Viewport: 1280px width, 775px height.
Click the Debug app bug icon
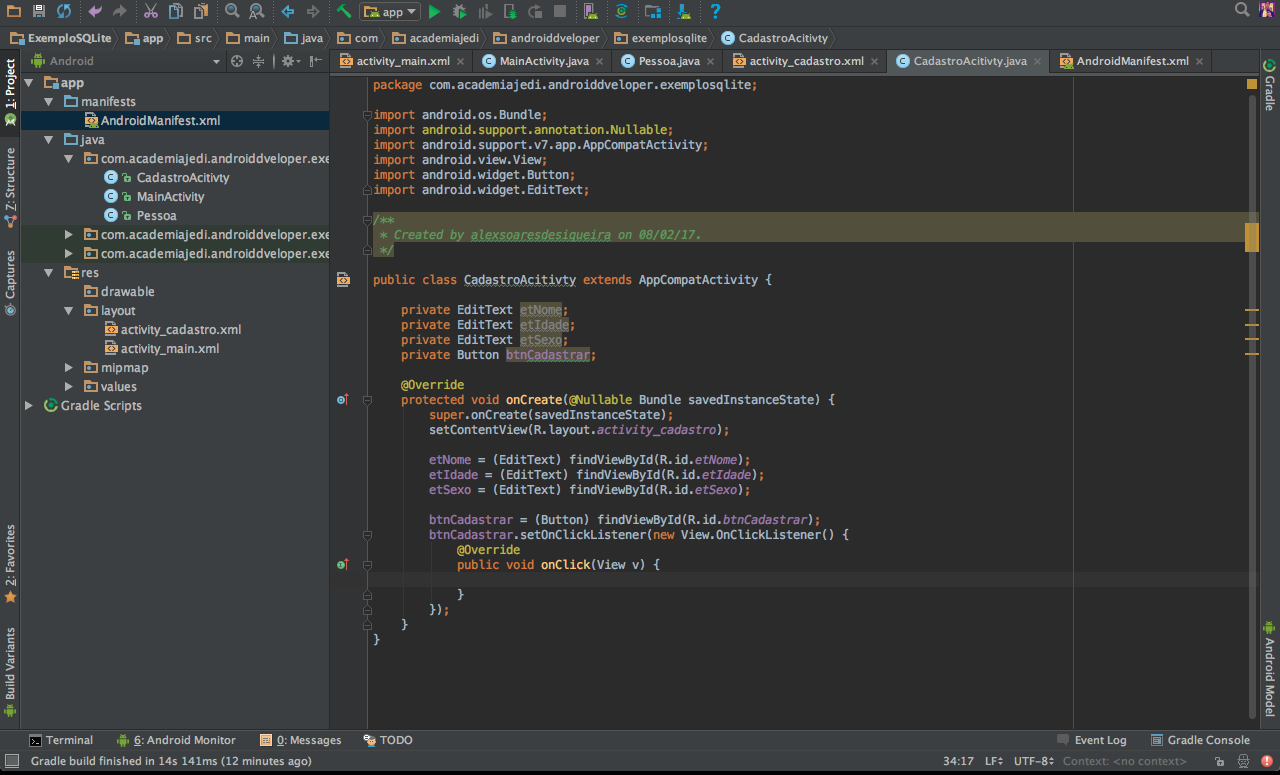tap(459, 12)
